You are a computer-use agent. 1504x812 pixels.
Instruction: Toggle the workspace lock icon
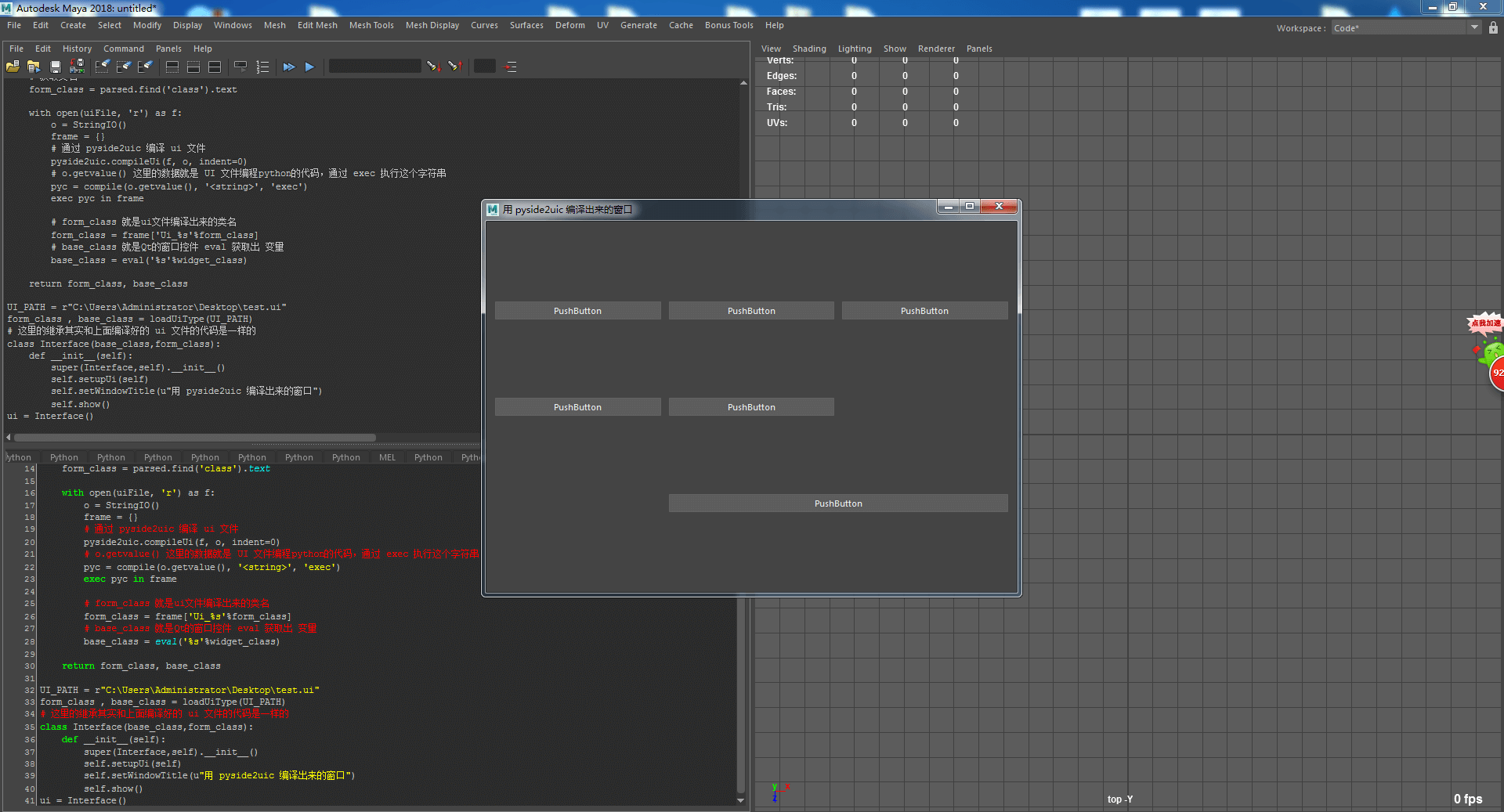pos(1493,27)
